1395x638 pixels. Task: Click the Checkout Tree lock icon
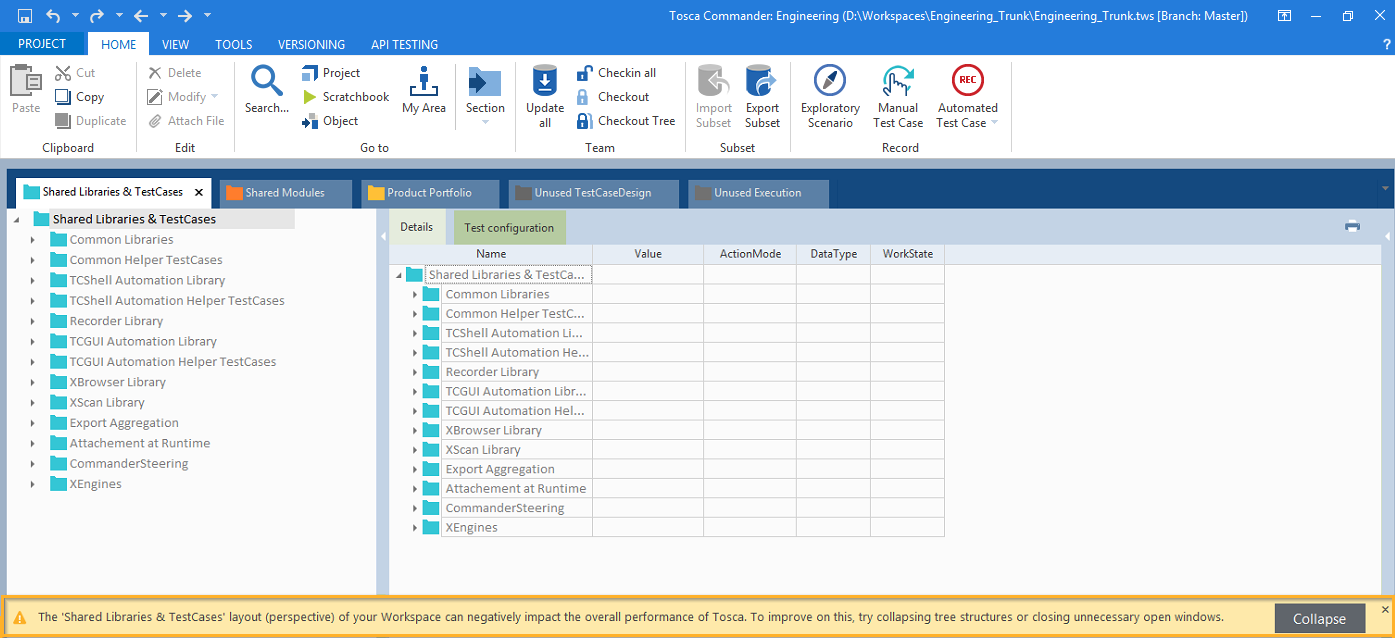585,121
